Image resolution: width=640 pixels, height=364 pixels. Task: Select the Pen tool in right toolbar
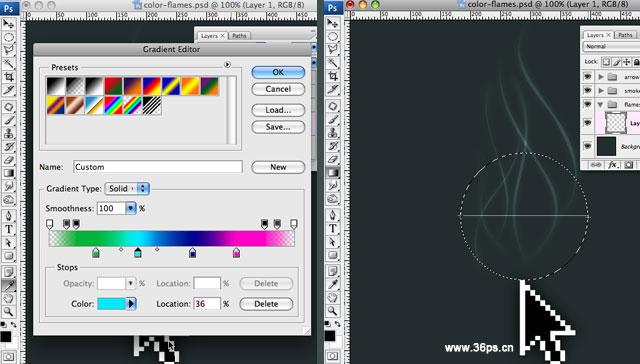(x=333, y=215)
